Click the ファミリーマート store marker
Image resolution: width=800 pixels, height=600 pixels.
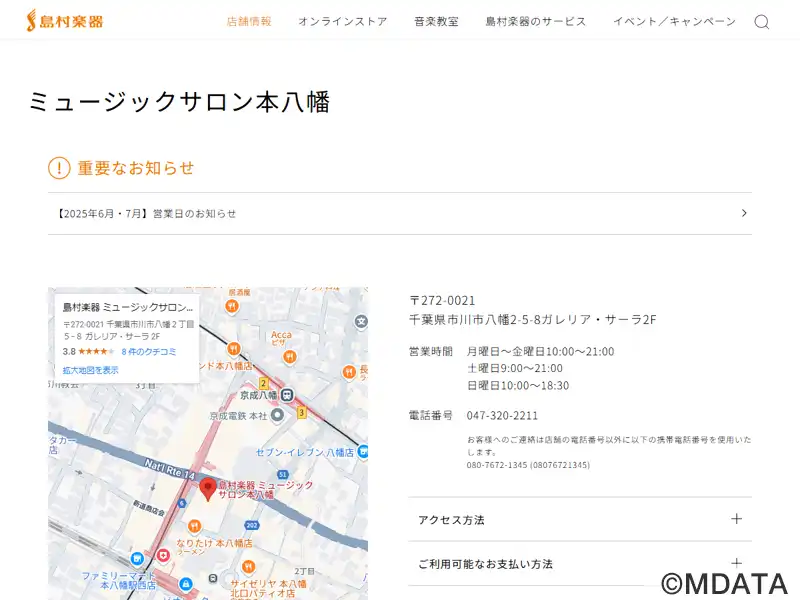pos(136,559)
